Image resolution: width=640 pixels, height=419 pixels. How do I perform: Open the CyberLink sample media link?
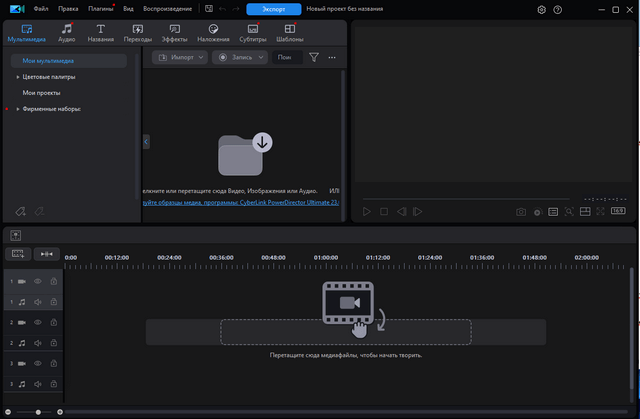click(242, 202)
